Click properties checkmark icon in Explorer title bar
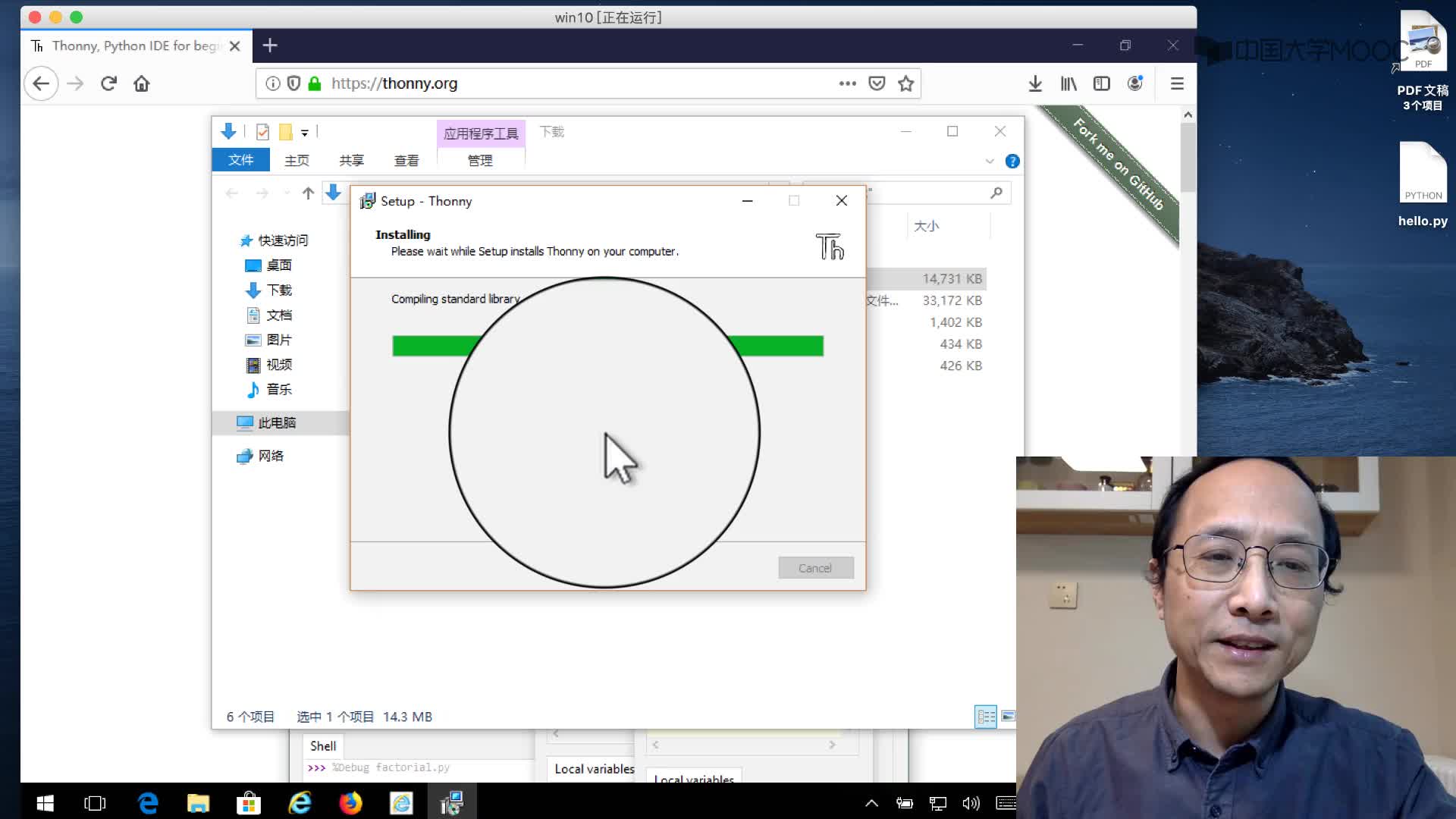Image resolution: width=1456 pixels, height=819 pixels. [x=262, y=132]
